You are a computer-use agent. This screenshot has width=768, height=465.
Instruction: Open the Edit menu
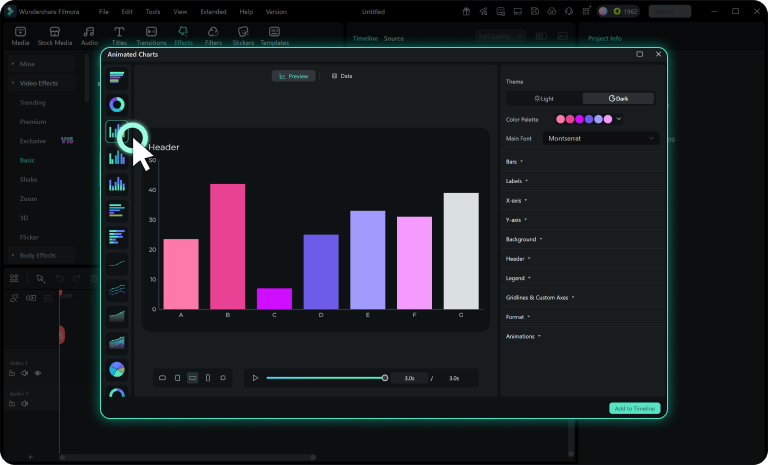point(127,11)
